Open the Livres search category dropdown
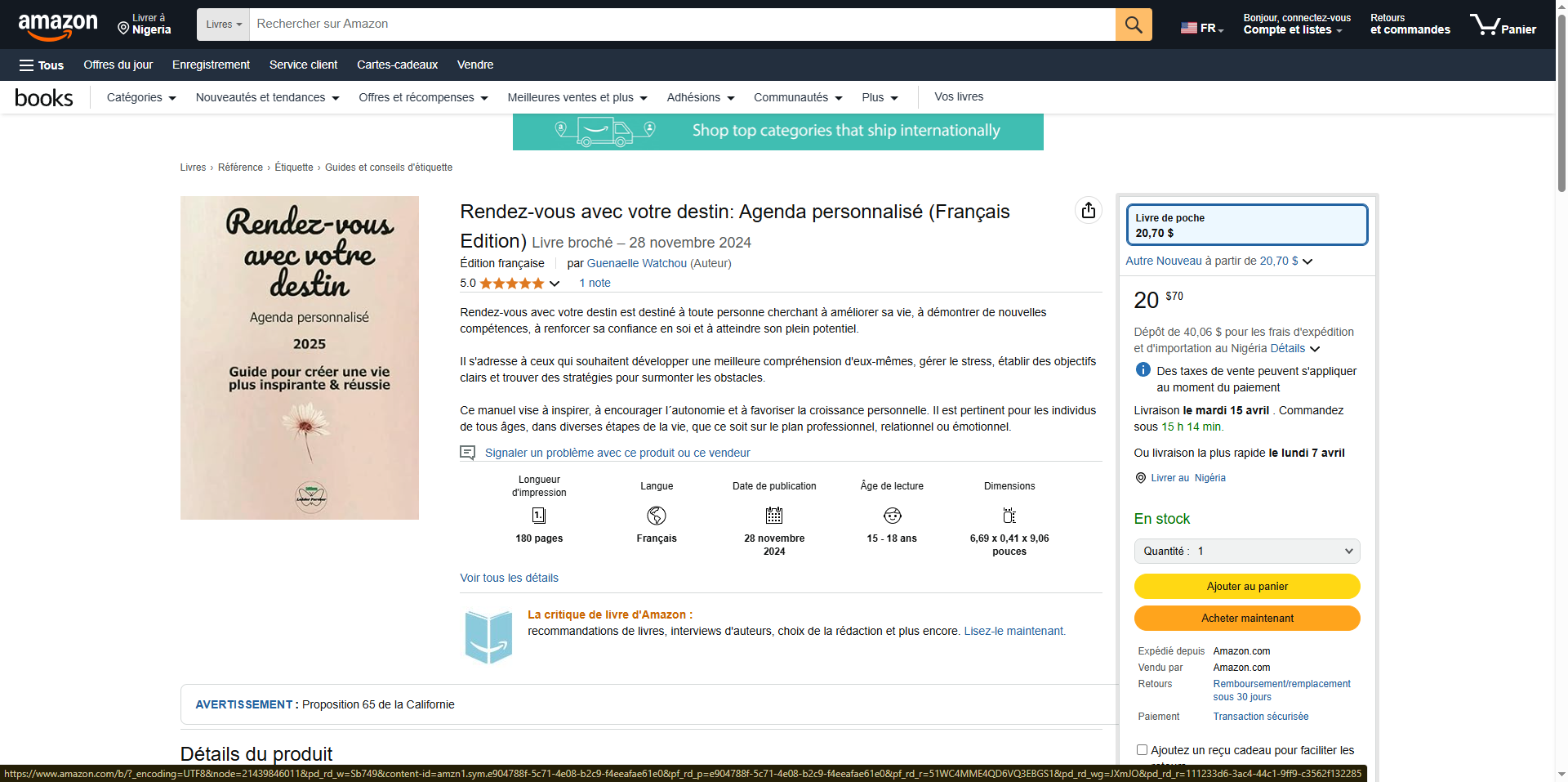1568x782 pixels. coord(223,25)
